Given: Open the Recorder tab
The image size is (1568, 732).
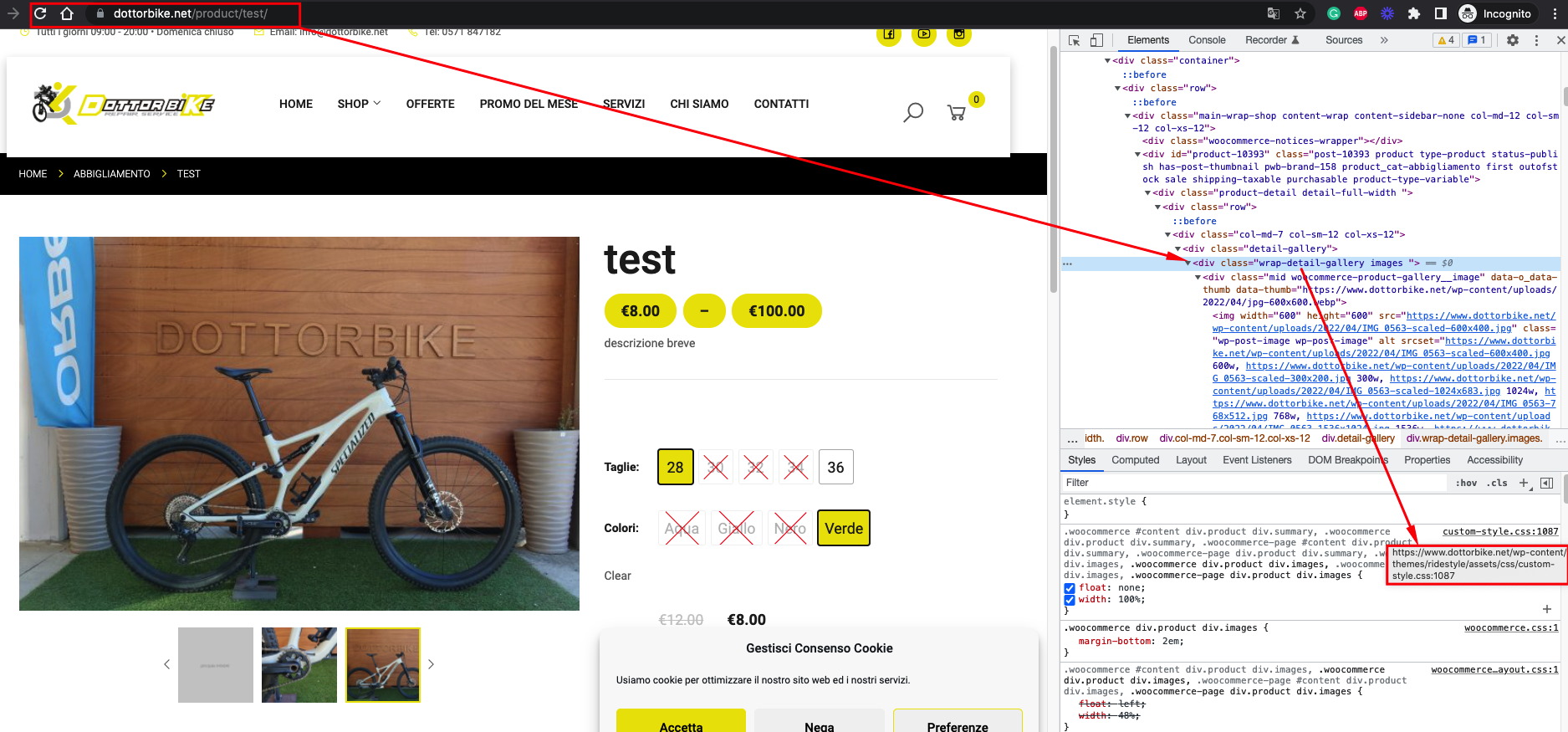Looking at the screenshot, I should tap(1272, 40).
